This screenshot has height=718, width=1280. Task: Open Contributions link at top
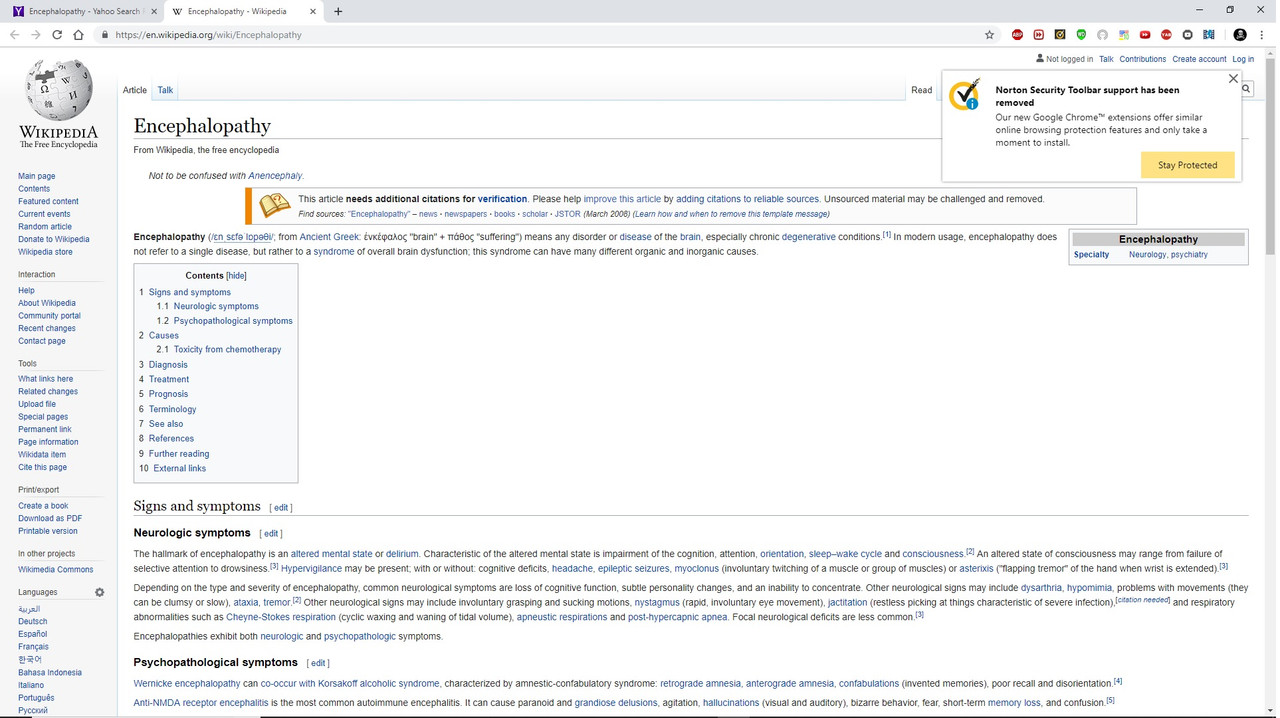coord(1142,59)
